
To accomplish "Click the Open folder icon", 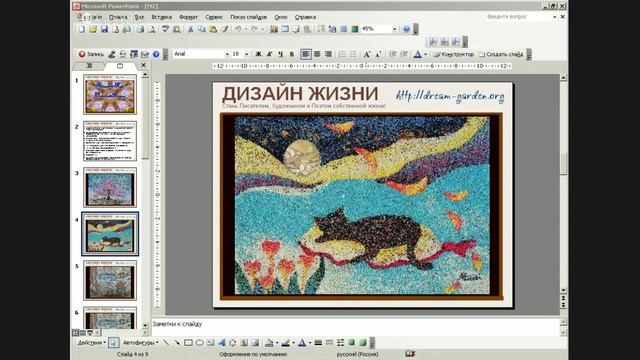I will tap(93, 29).
